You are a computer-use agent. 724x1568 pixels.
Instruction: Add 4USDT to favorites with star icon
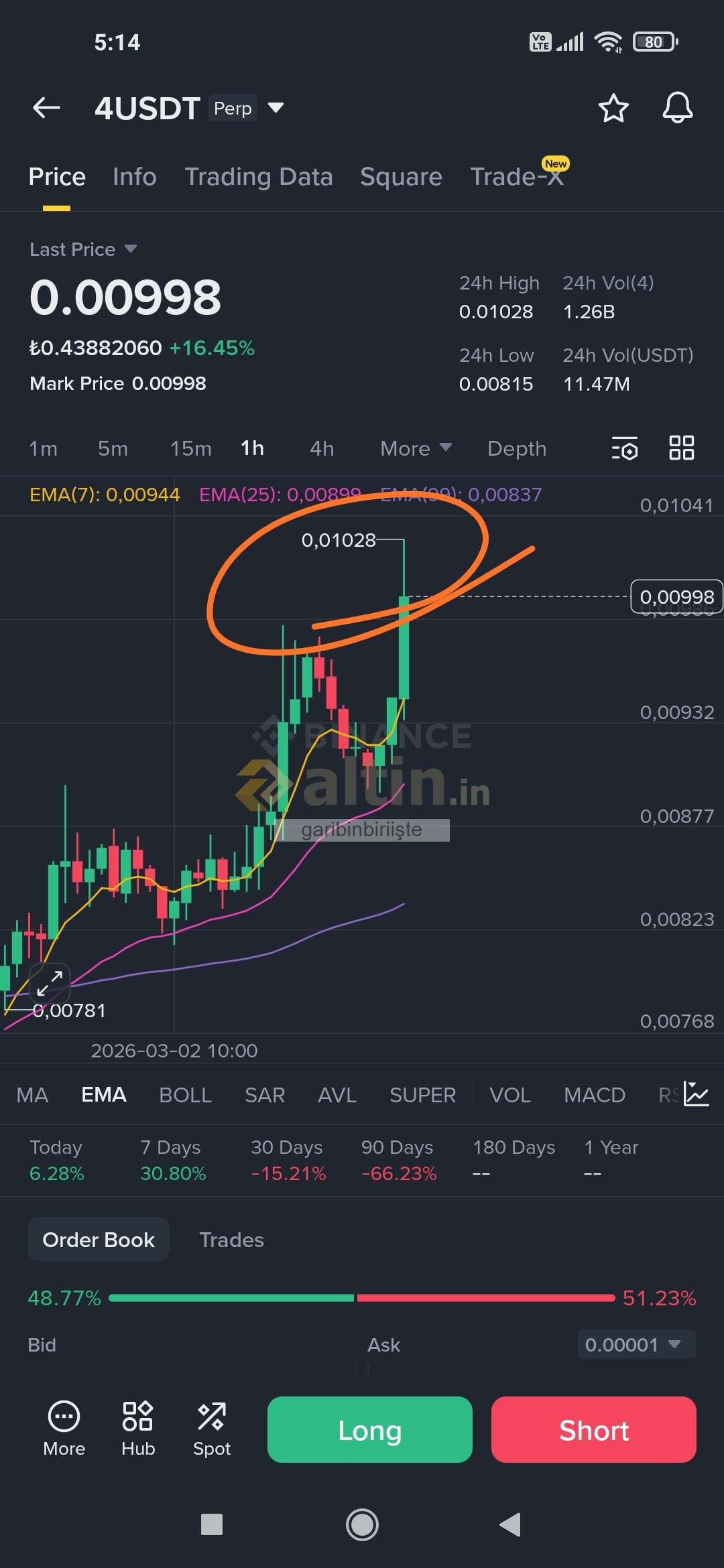613,108
